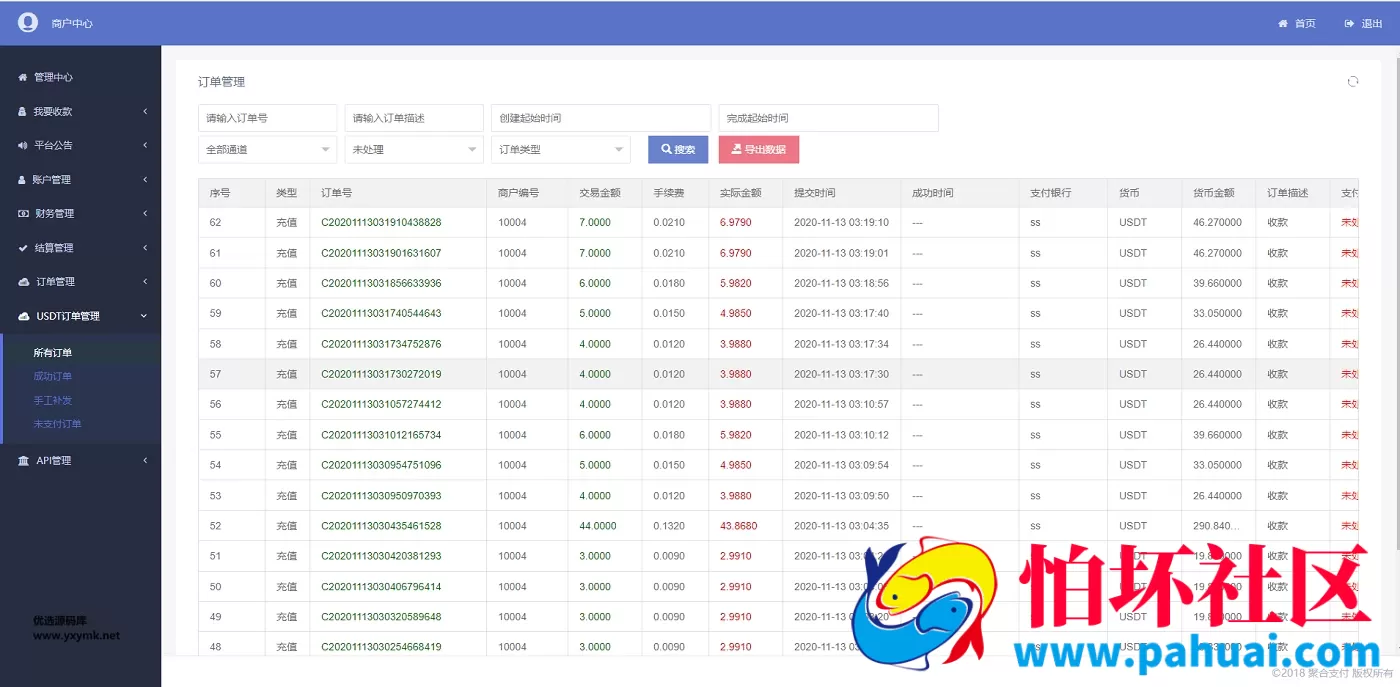1400x687 pixels.
Task: Focus the 请输入订单描述 input field
Action: point(414,118)
